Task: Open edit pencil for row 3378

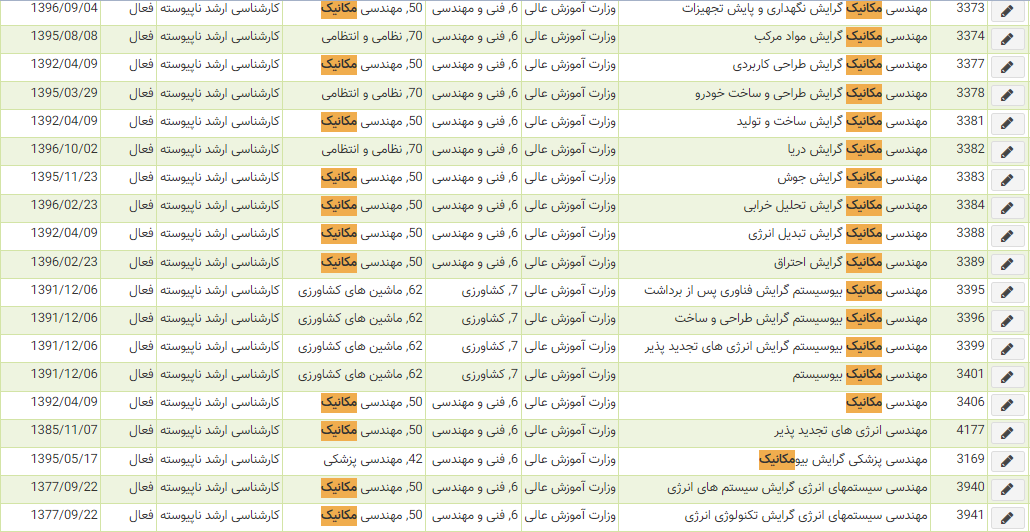Action: (1007, 95)
